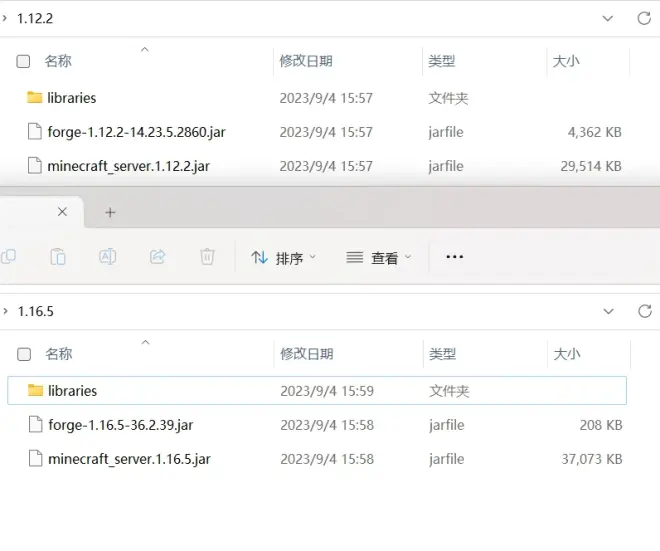This screenshot has width=660, height=551.
Task: Select forge-1.16.5-36.2.39.jar file
Action: 317,425
